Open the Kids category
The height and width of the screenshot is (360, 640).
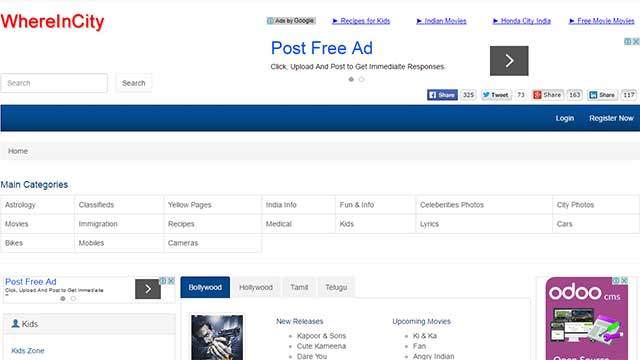(347, 224)
